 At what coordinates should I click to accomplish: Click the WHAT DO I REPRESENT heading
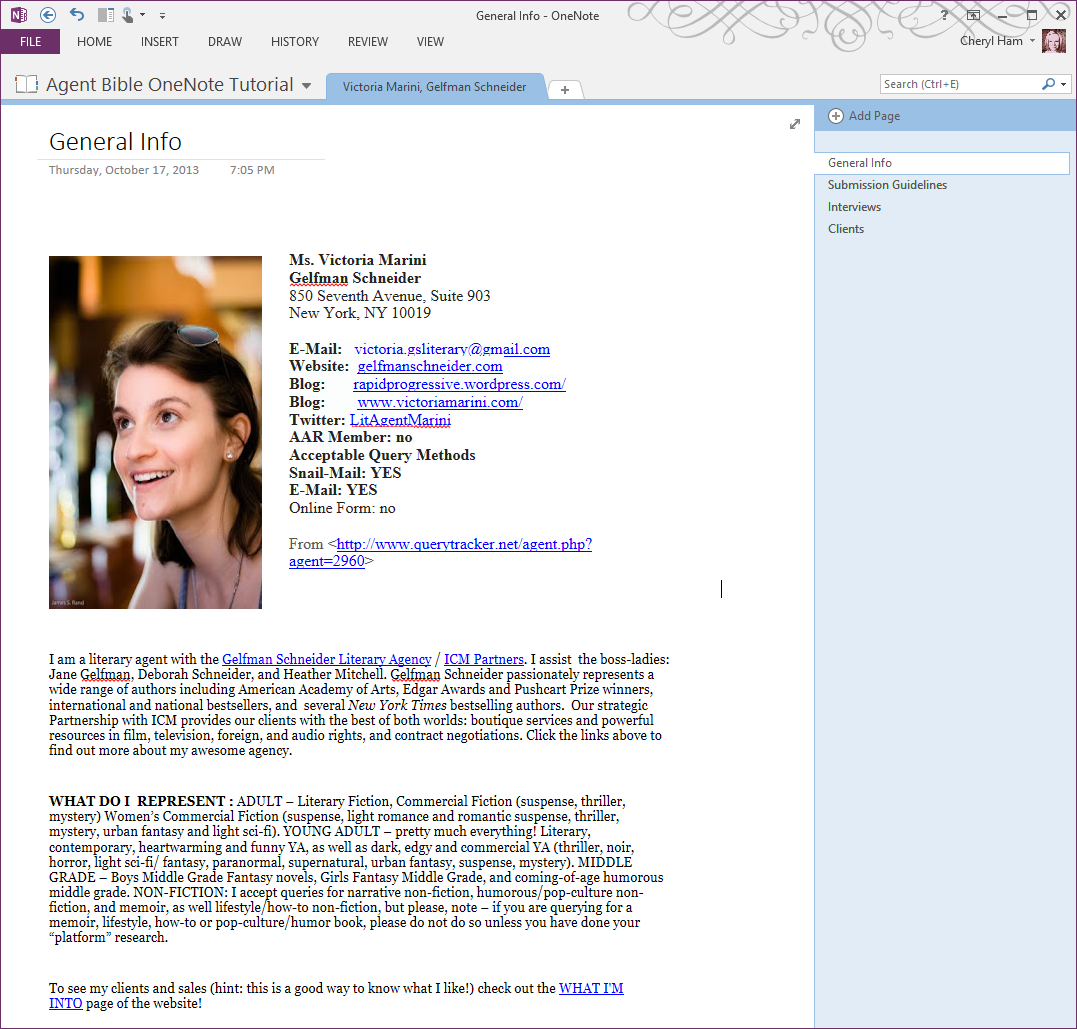(x=141, y=801)
